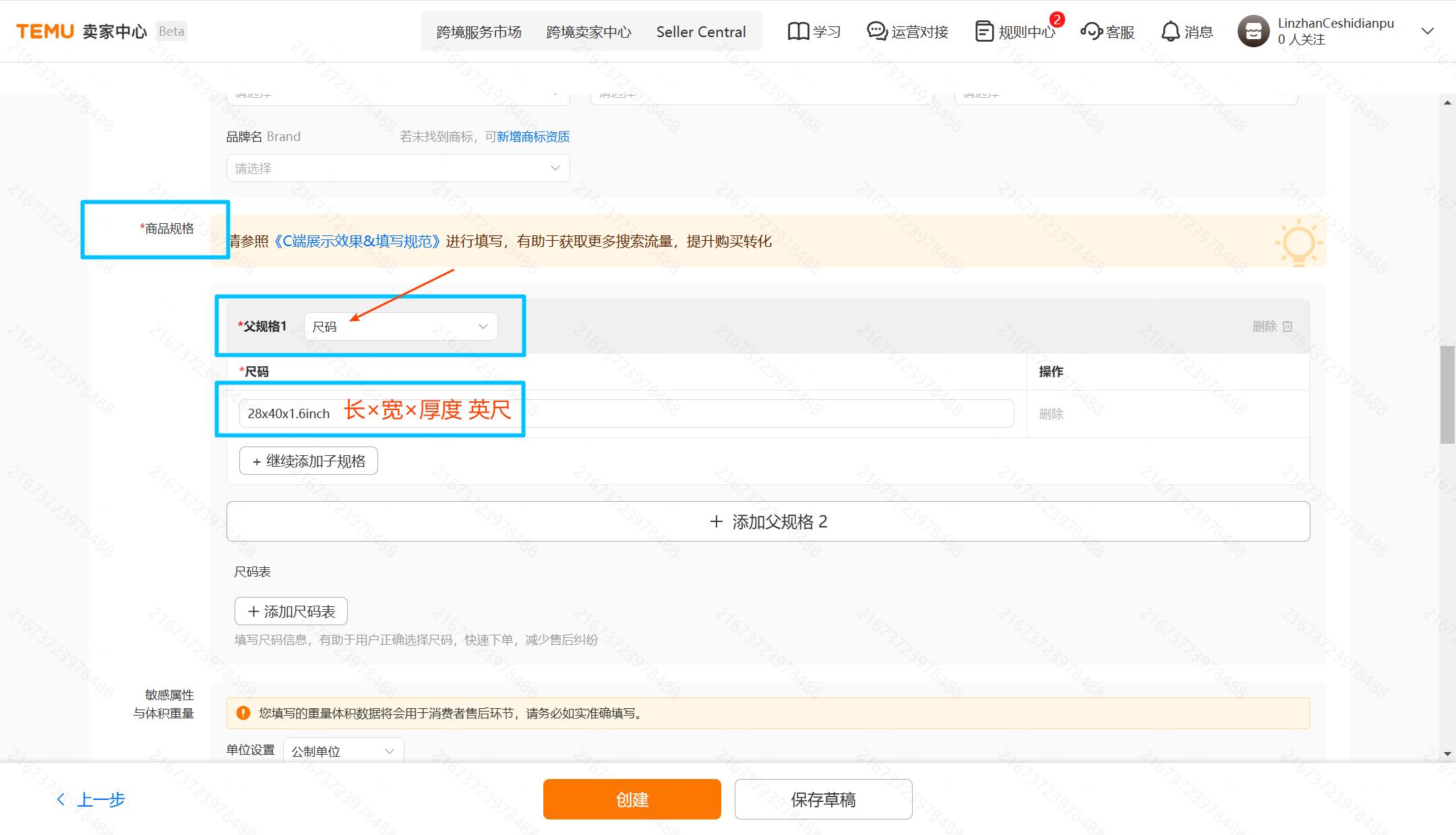This screenshot has height=835, width=1456.
Task: Expand the LinzhanCeshidianpu account menu
Action: pos(1428,31)
